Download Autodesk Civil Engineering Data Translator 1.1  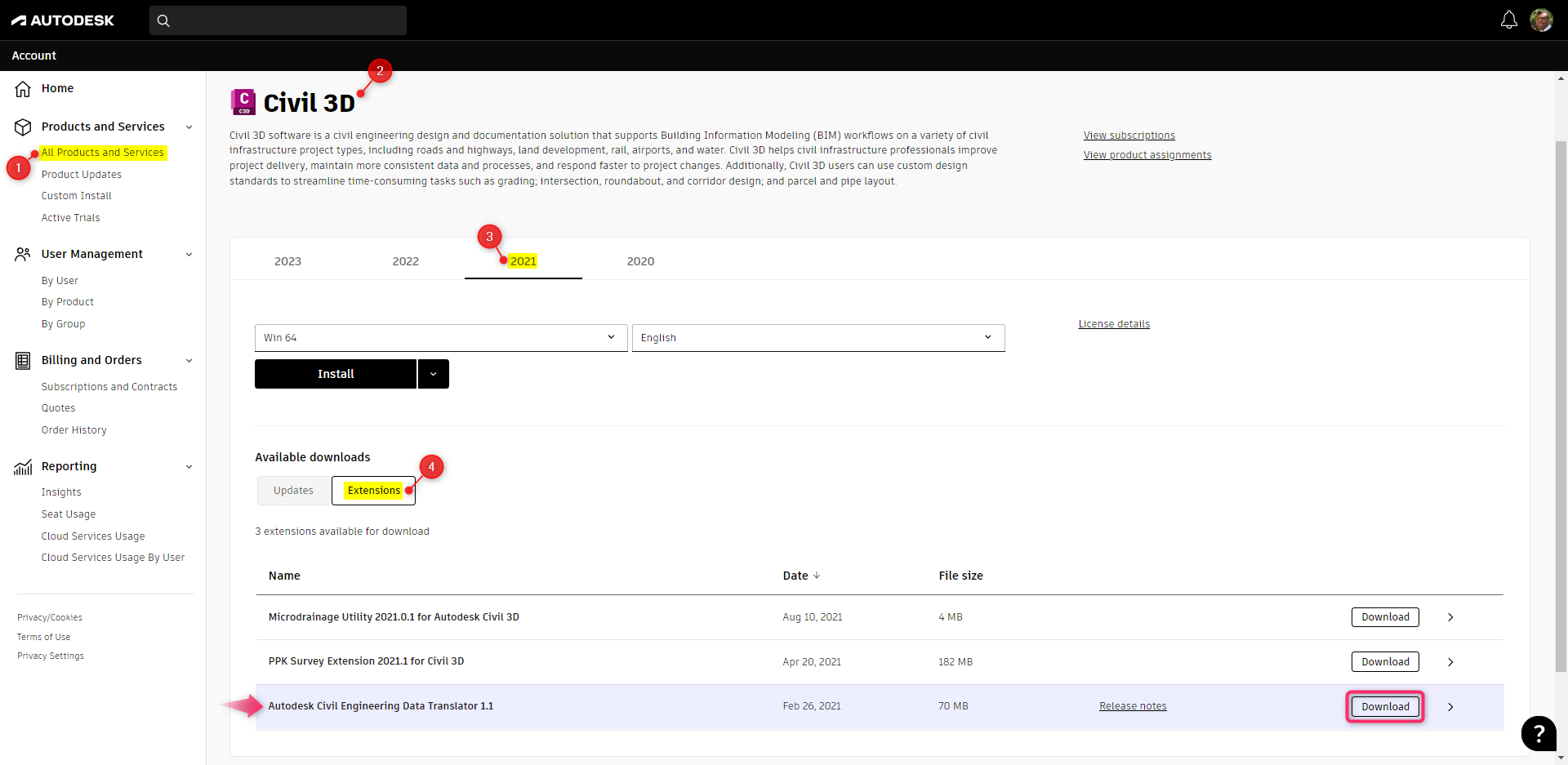pos(1385,707)
